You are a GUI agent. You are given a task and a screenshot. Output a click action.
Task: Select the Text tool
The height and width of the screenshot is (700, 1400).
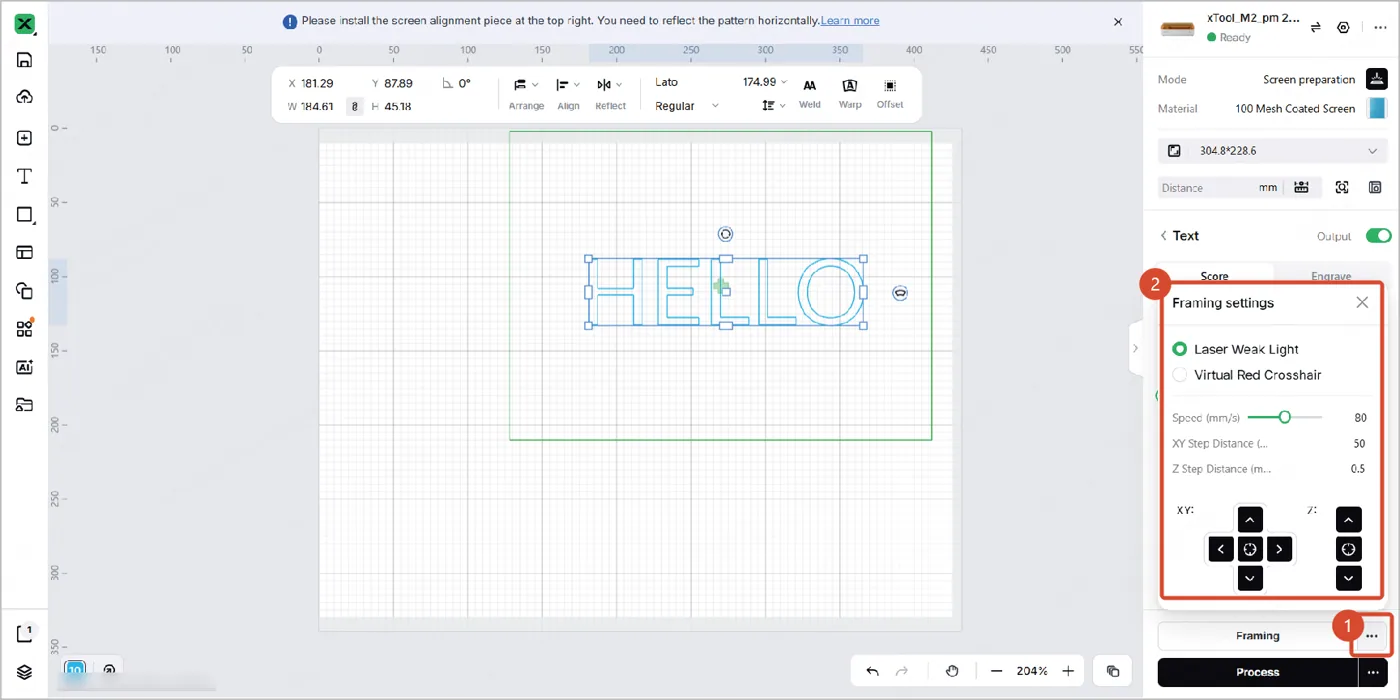tap(25, 176)
